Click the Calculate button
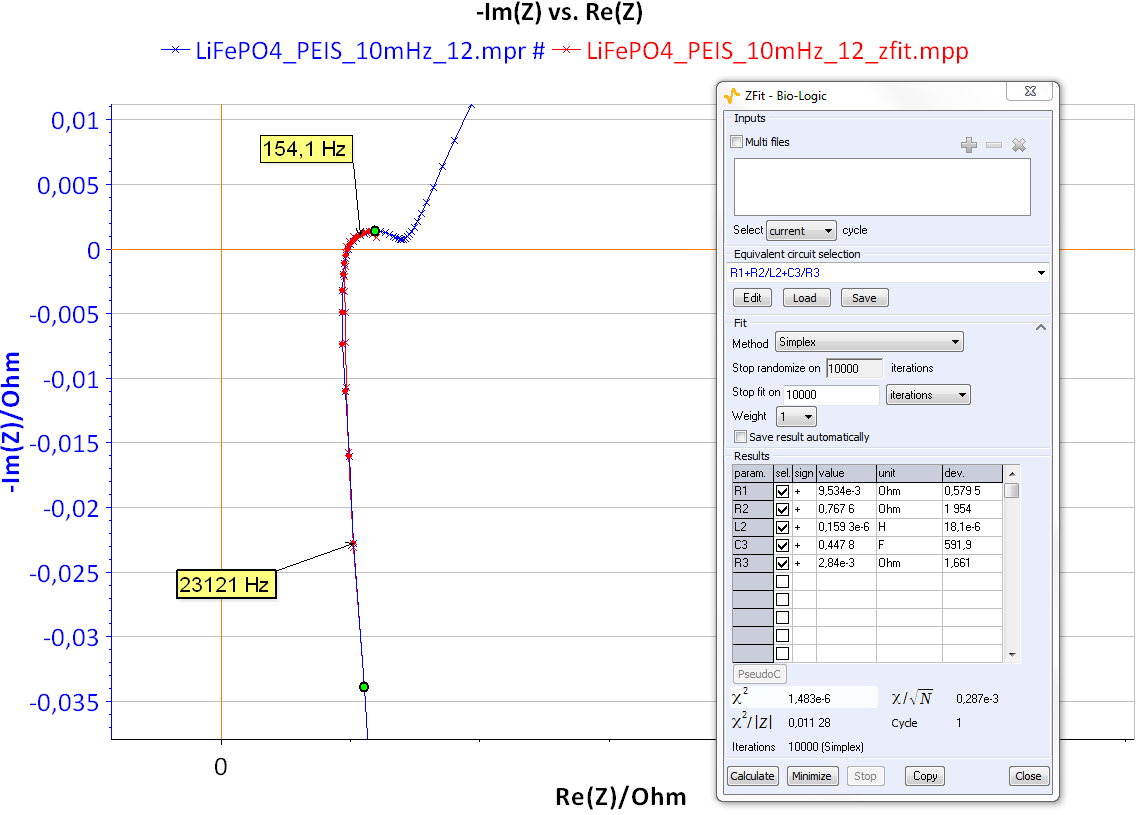 coord(752,775)
